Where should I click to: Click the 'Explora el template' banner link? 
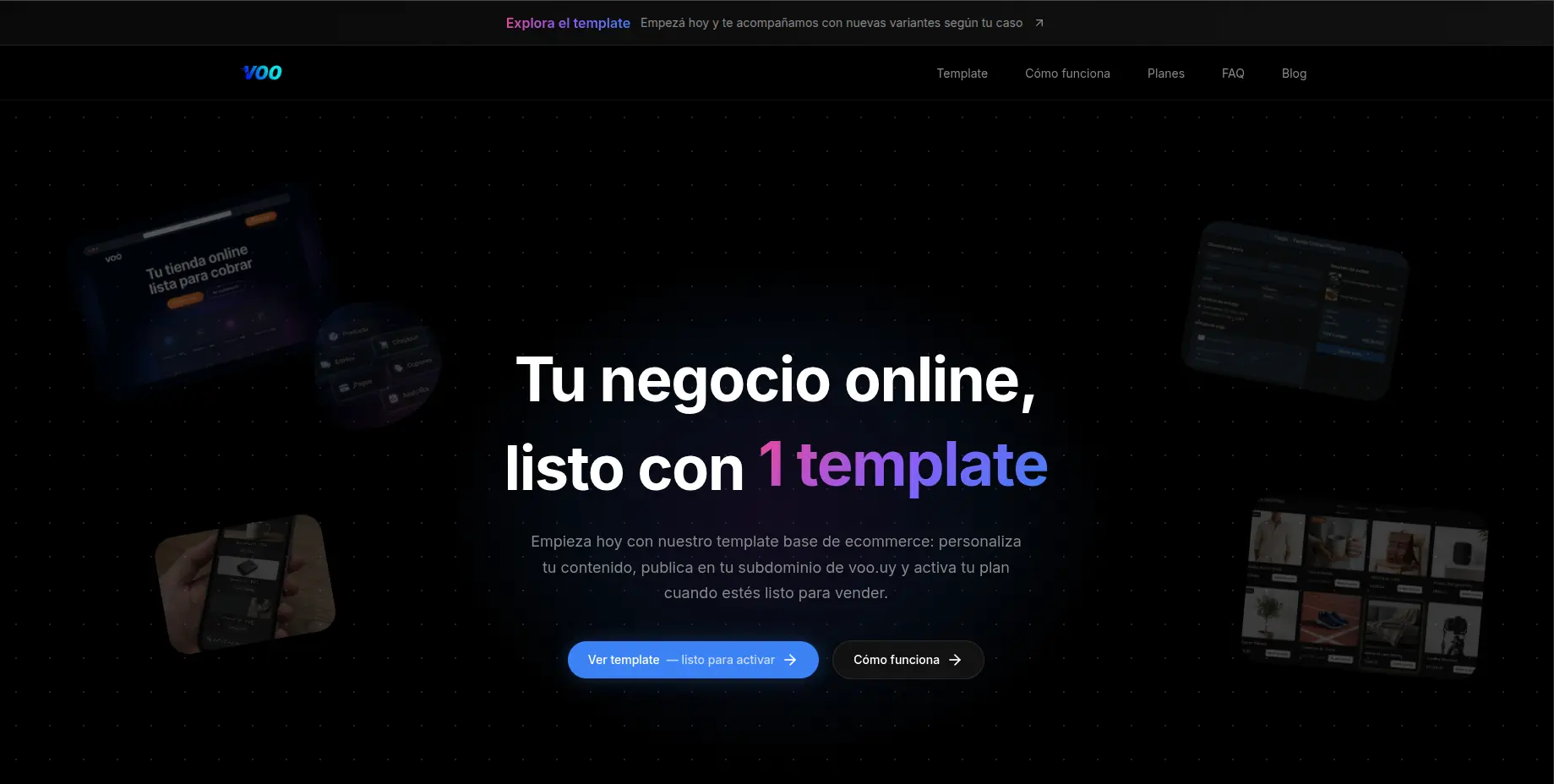tap(568, 23)
